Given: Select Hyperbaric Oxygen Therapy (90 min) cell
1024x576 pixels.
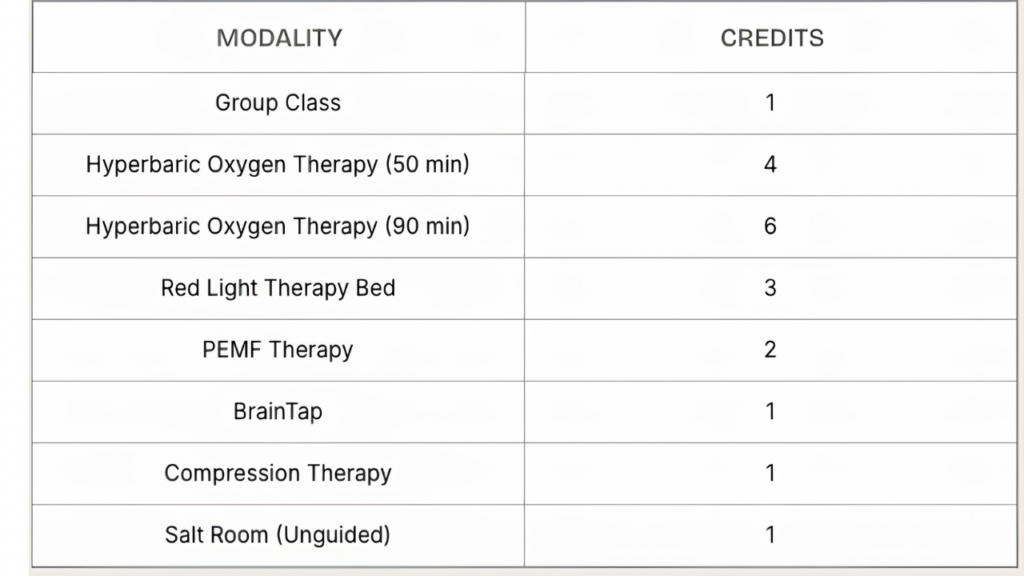Looking at the screenshot, I should 278,227.
